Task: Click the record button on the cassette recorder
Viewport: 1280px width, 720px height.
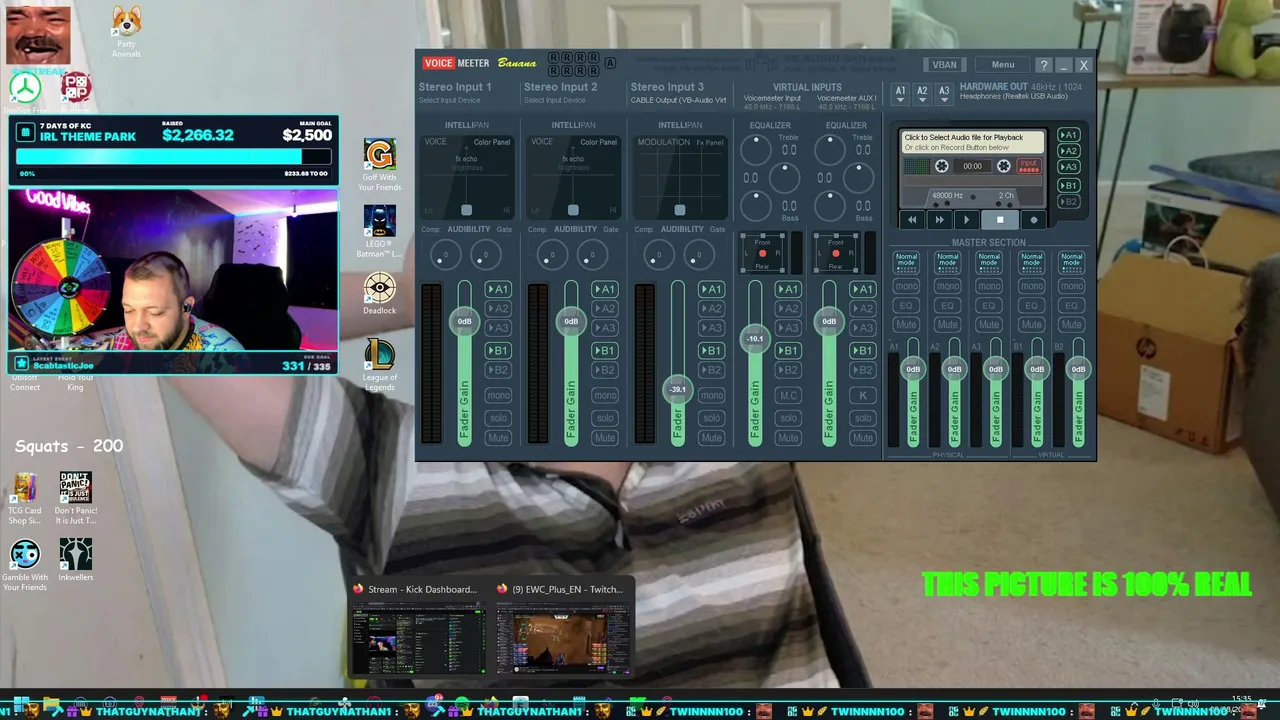Action: pos(1034,220)
